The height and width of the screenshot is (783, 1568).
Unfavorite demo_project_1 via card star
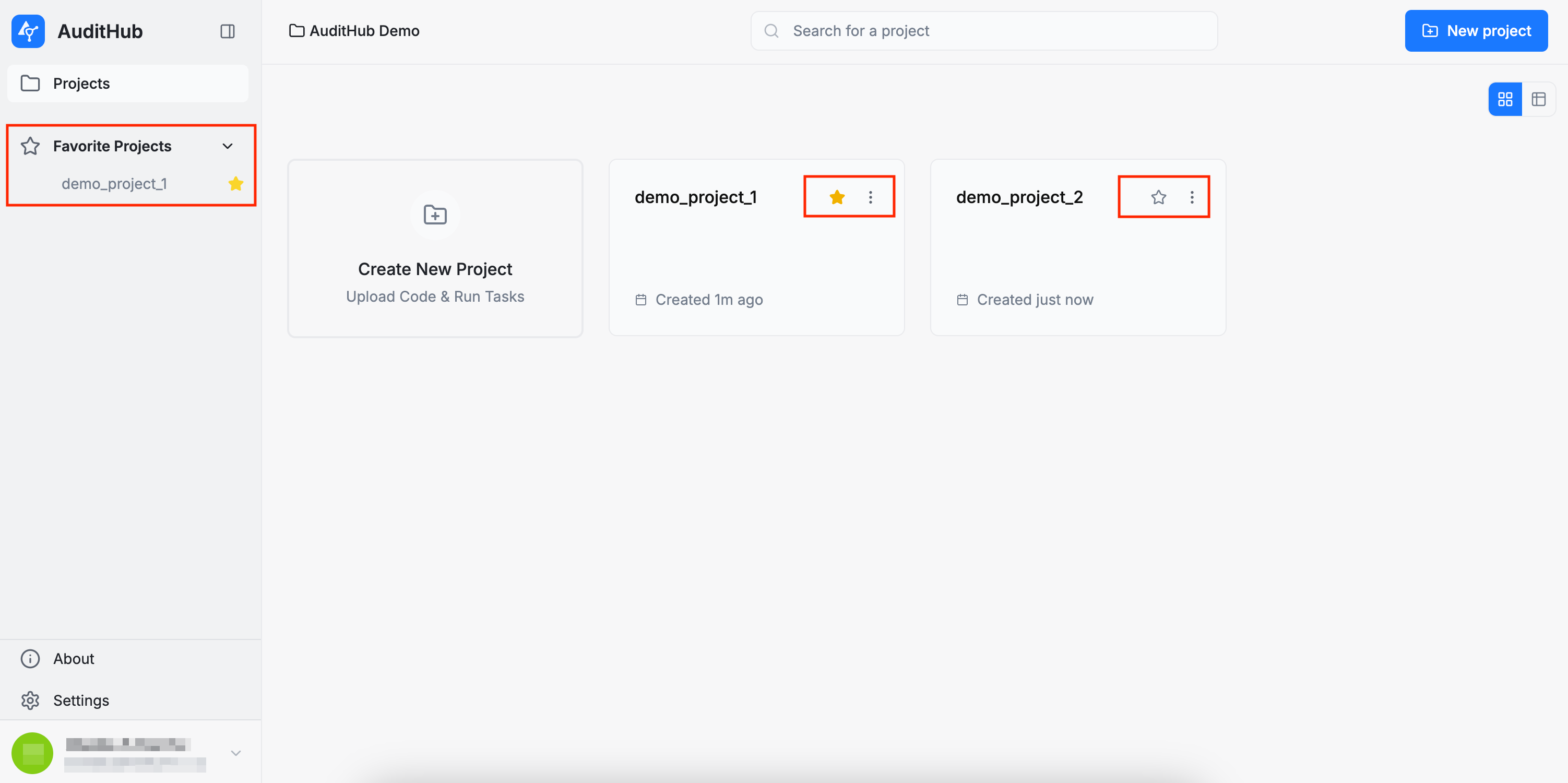tap(837, 197)
